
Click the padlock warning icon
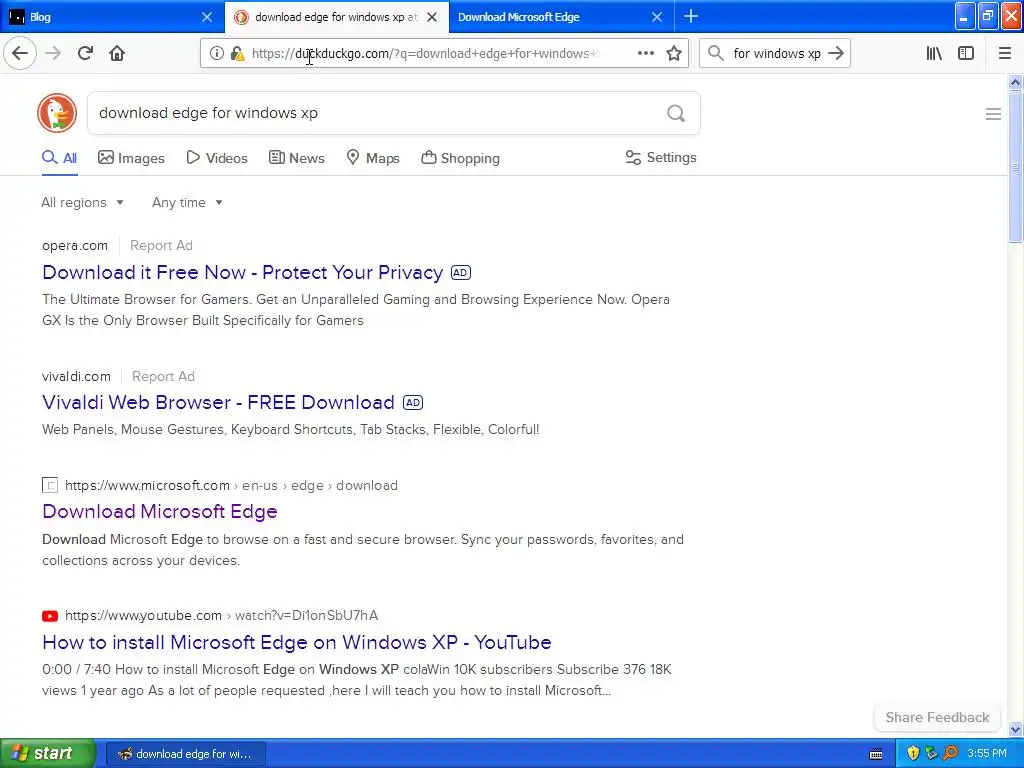[x=238, y=54]
